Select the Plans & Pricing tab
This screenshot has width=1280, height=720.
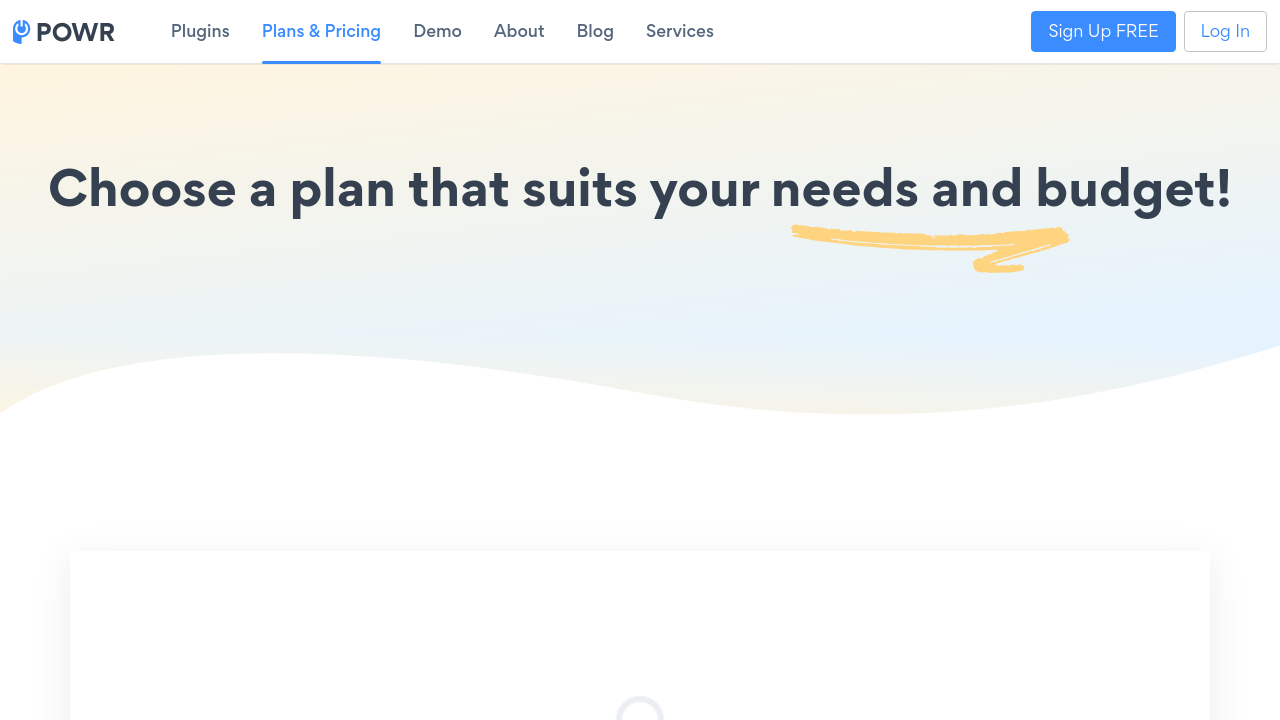(321, 31)
